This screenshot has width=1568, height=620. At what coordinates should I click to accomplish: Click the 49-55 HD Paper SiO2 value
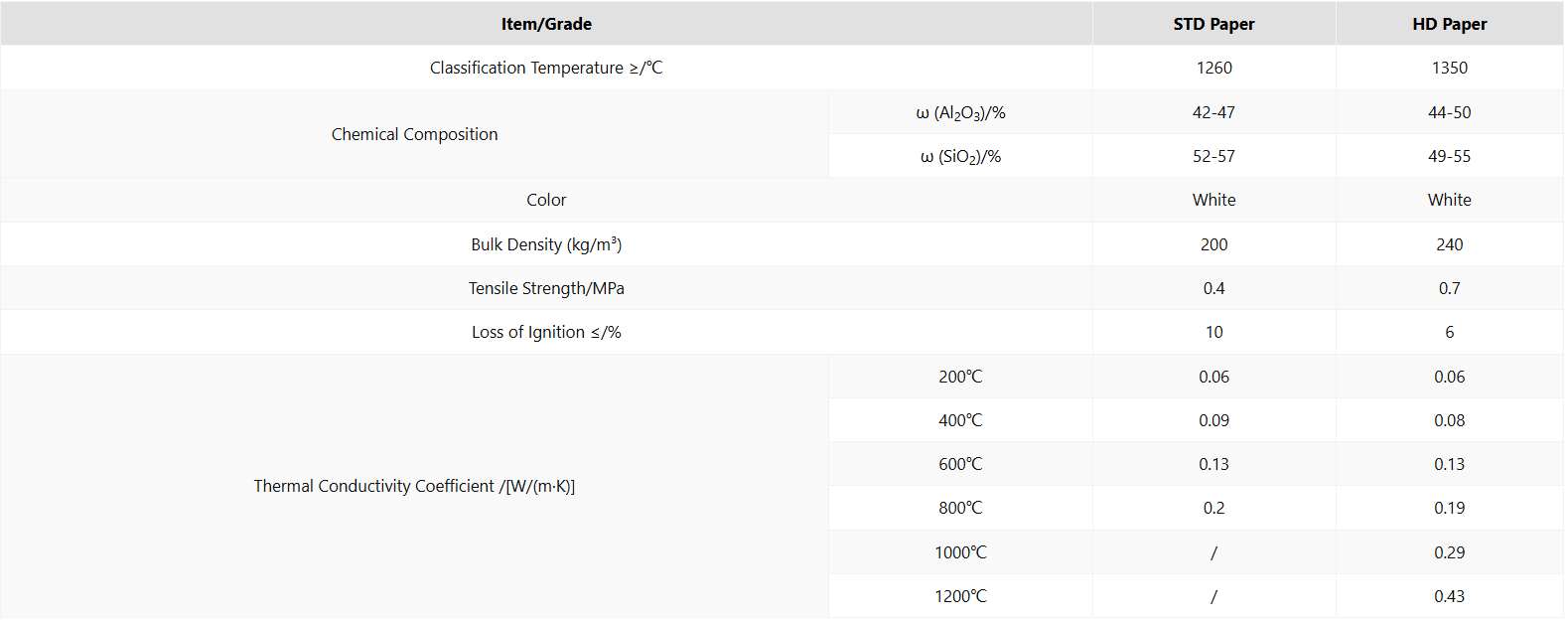tap(1449, 156)
